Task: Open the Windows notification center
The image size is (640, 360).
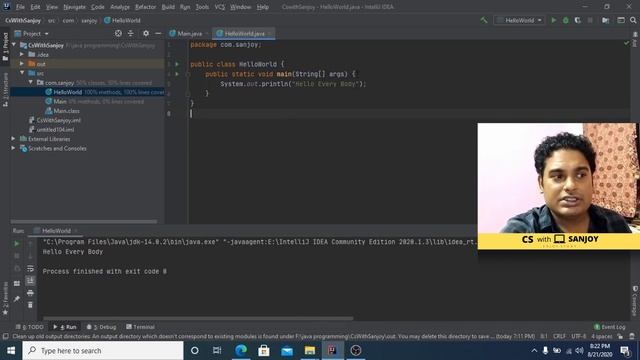Action: pos(624,350)
